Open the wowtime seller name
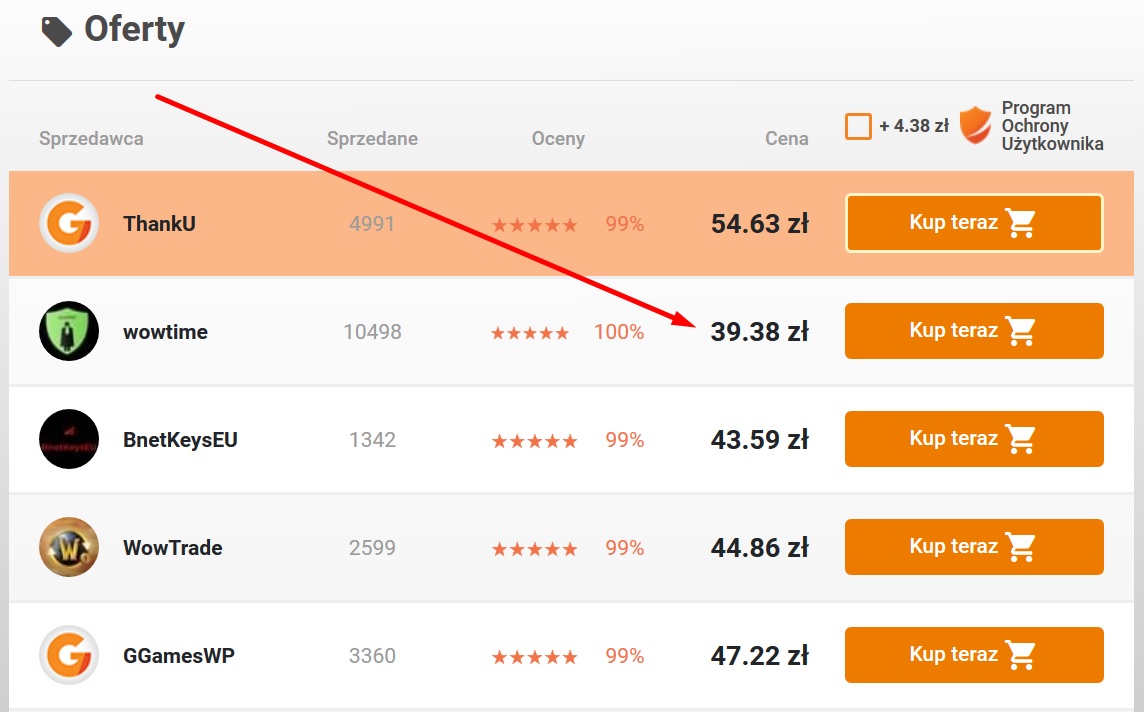Screen dimensions: 1144x712 pyautogui.click(x=166, y=332)
